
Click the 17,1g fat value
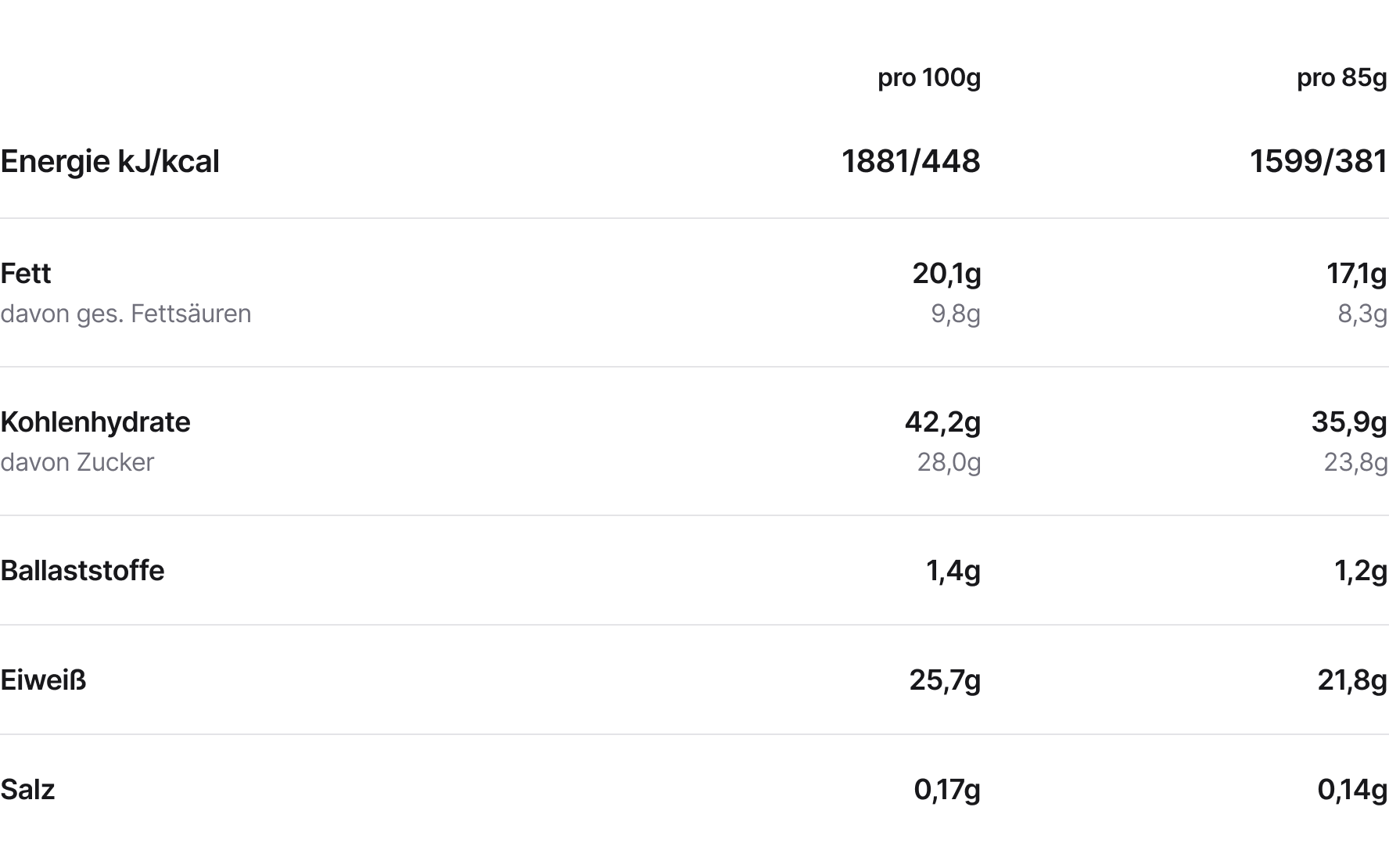coord(1356,274)
